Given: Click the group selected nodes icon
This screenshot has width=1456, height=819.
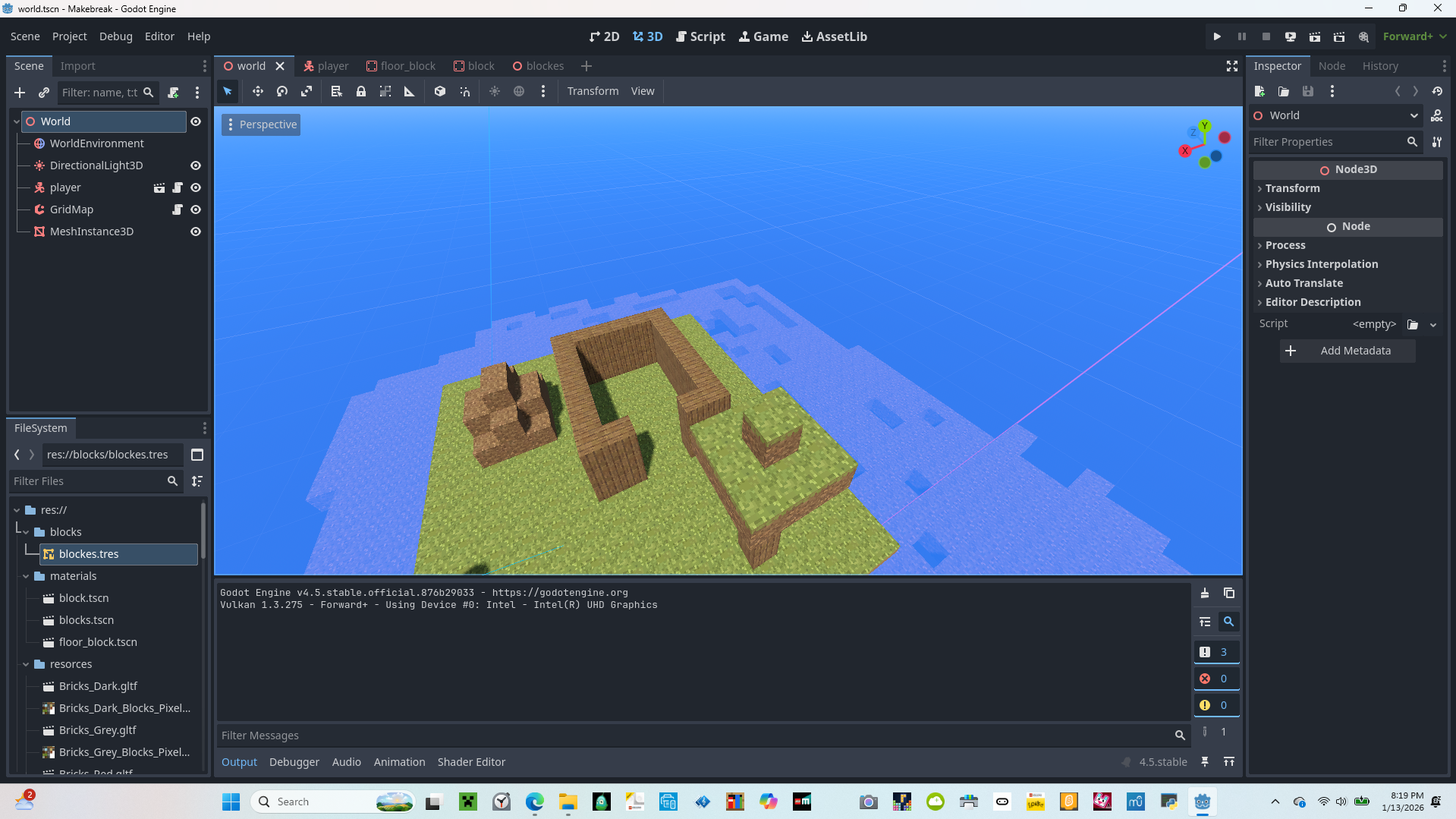Looking at the screenshot, I should pyautogui.click(x=385, y=91).
